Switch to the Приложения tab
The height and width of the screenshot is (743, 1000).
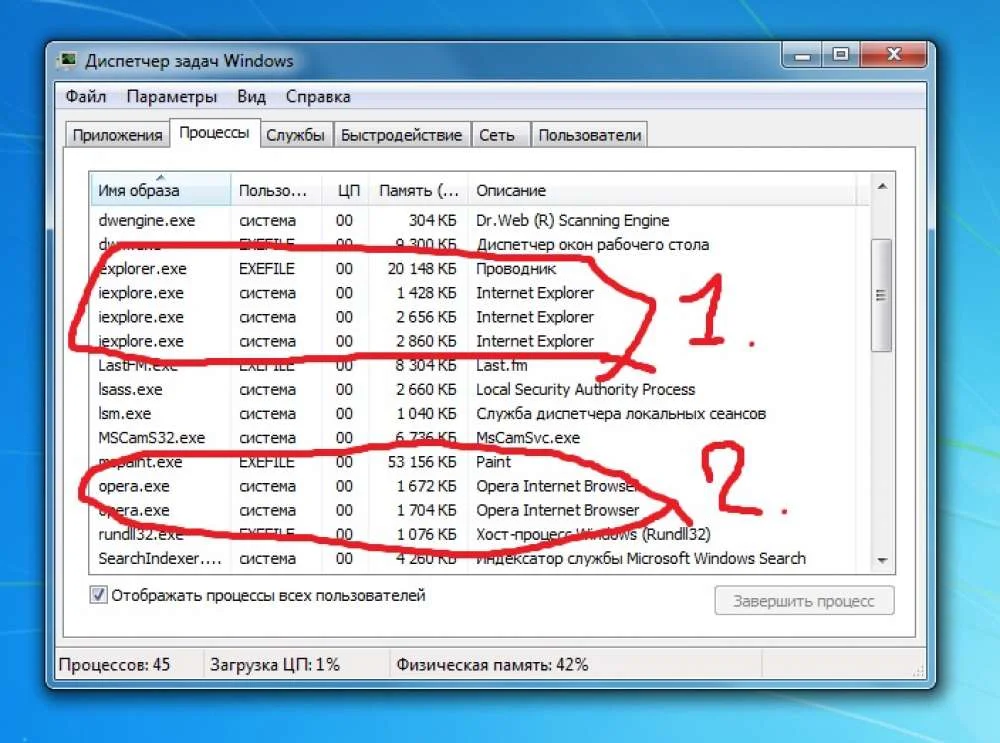117,135
